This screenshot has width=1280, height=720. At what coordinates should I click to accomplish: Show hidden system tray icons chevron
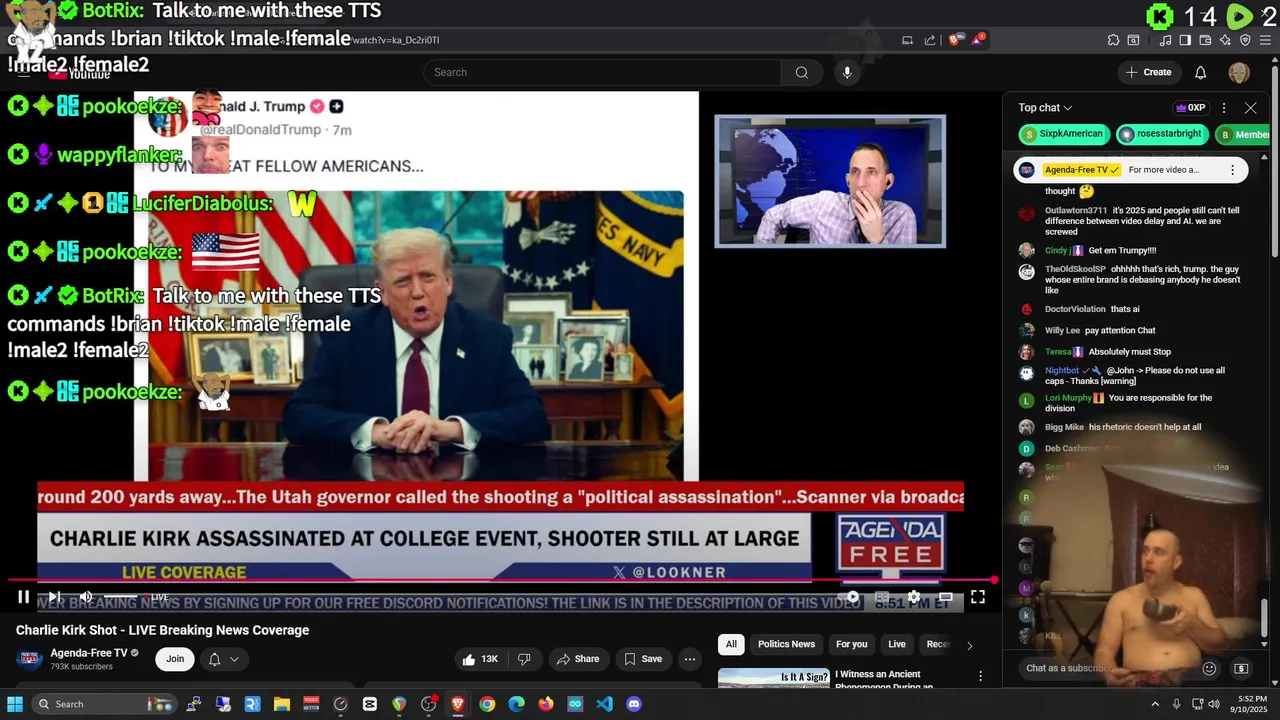1155,704
